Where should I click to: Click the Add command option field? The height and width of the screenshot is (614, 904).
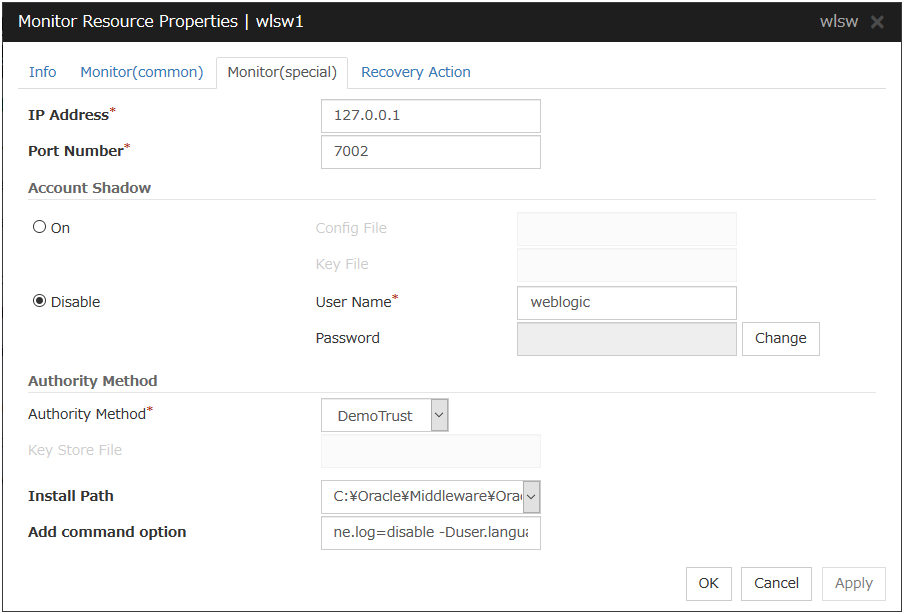coord(430,532)
